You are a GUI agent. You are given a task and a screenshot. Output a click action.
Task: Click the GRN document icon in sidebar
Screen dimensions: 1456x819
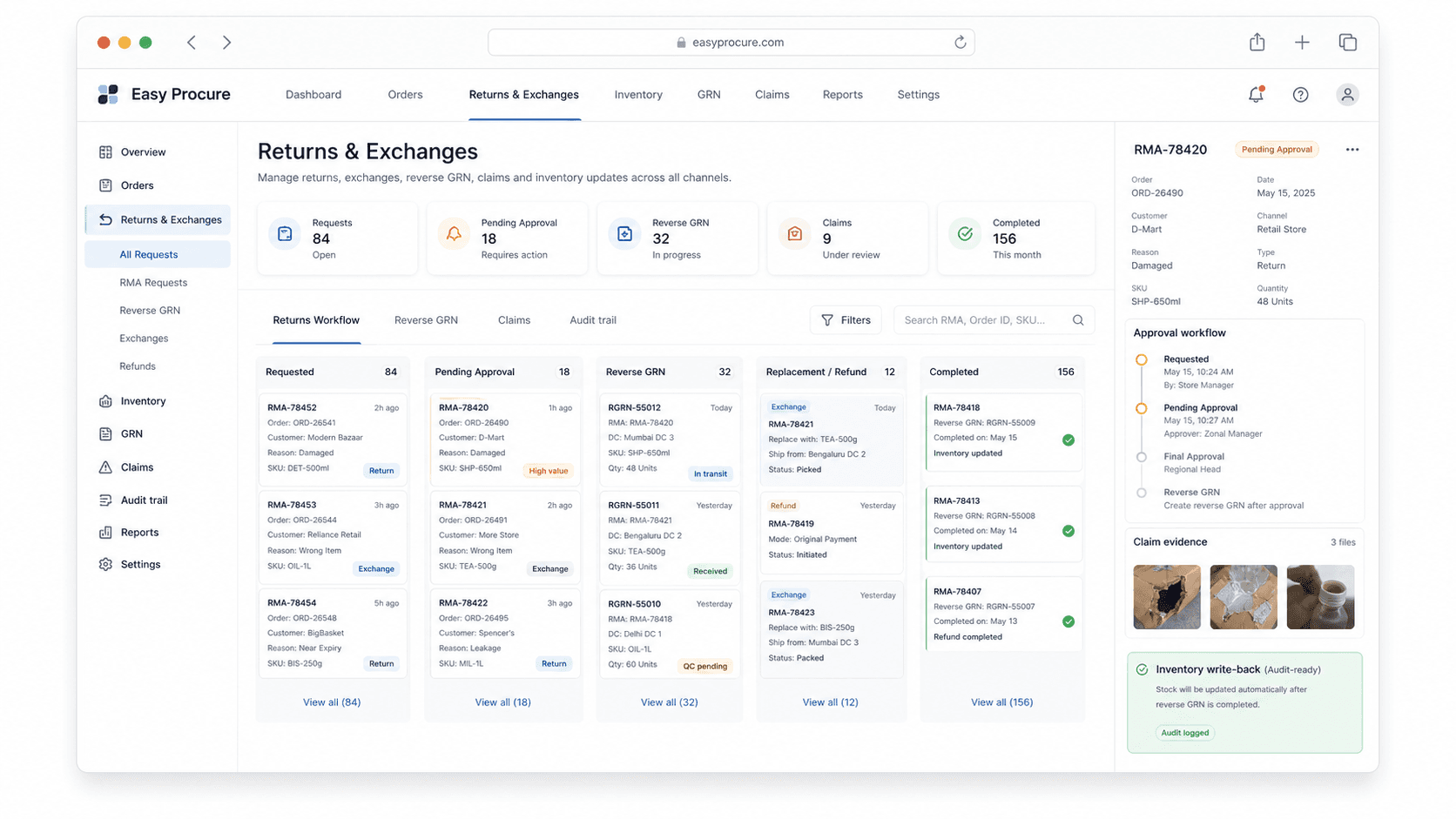coord(105,433)
